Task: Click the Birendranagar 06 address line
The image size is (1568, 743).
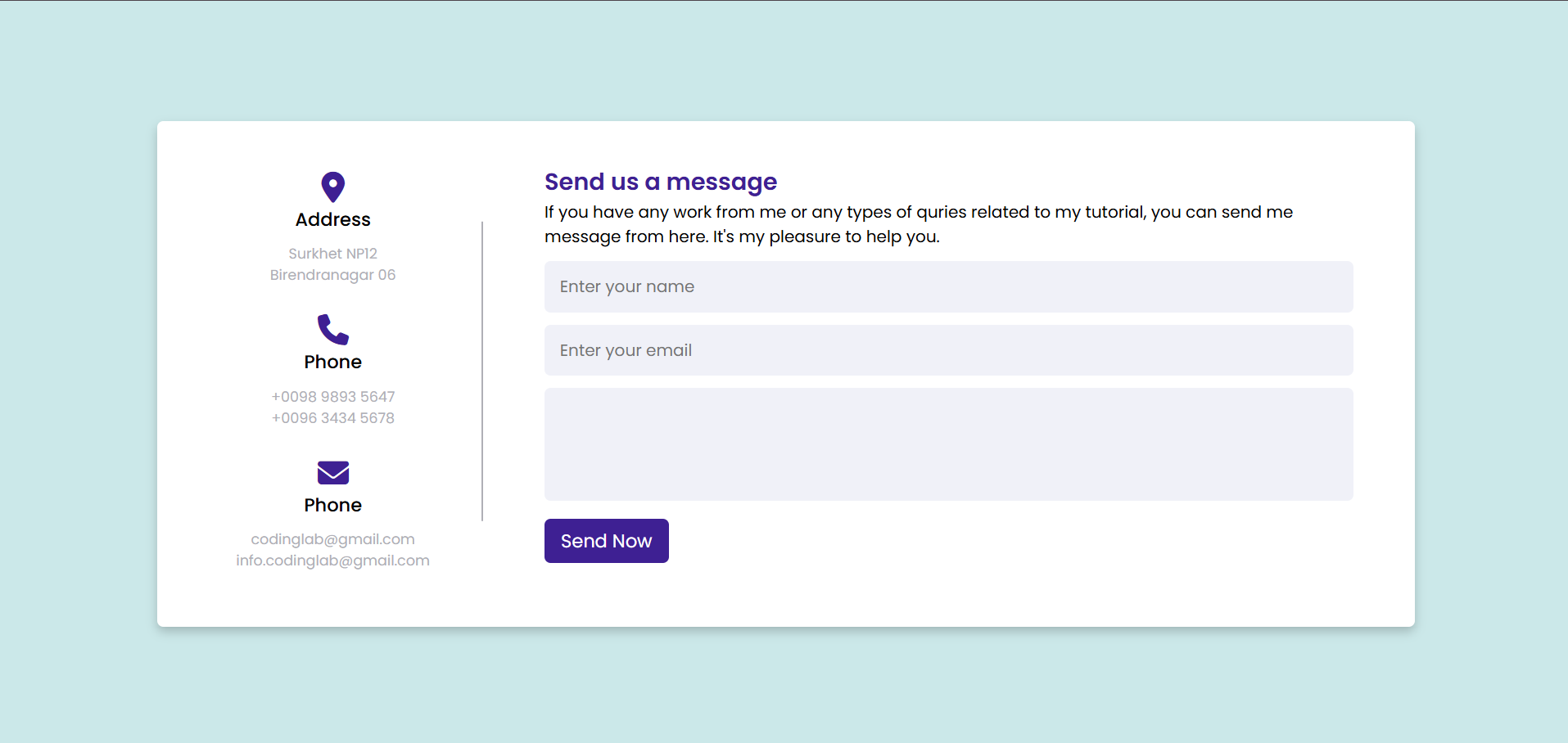Action: click(x=332, y=275)
